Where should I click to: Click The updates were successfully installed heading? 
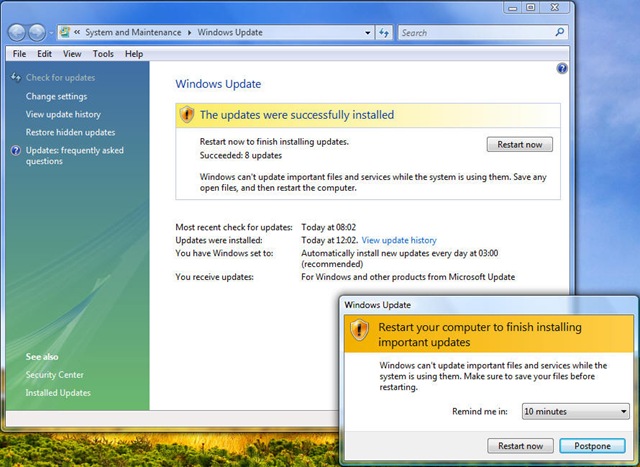297,115
